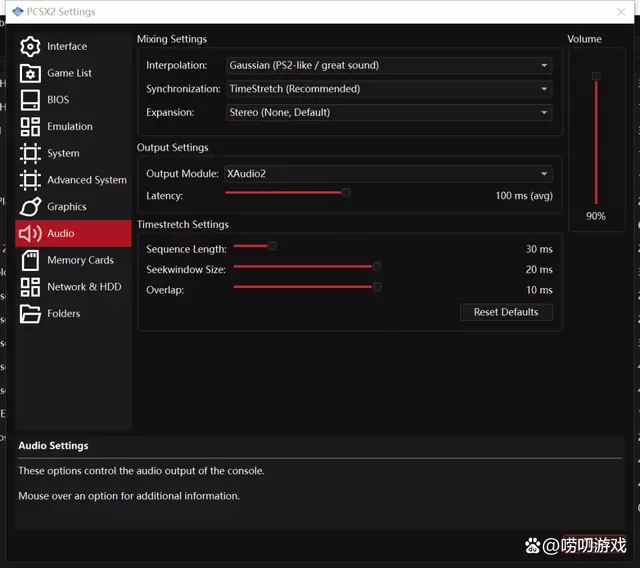Open Memory Cards settings
Viewport: 640px width, 568px height.
point(73,260)
